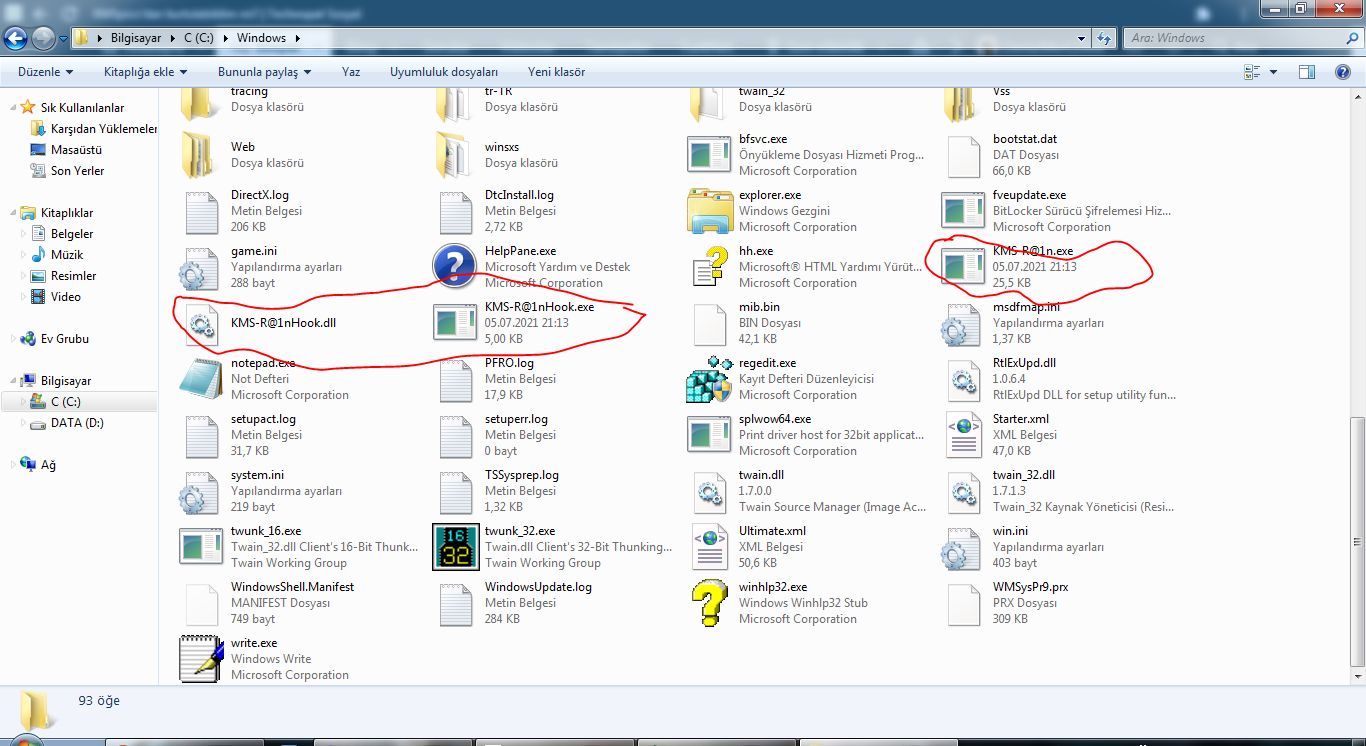Screen dimensions: 1366x746
Task: Select the file name mib.bin
Action: pyautogui.click(x=759, y=307)
